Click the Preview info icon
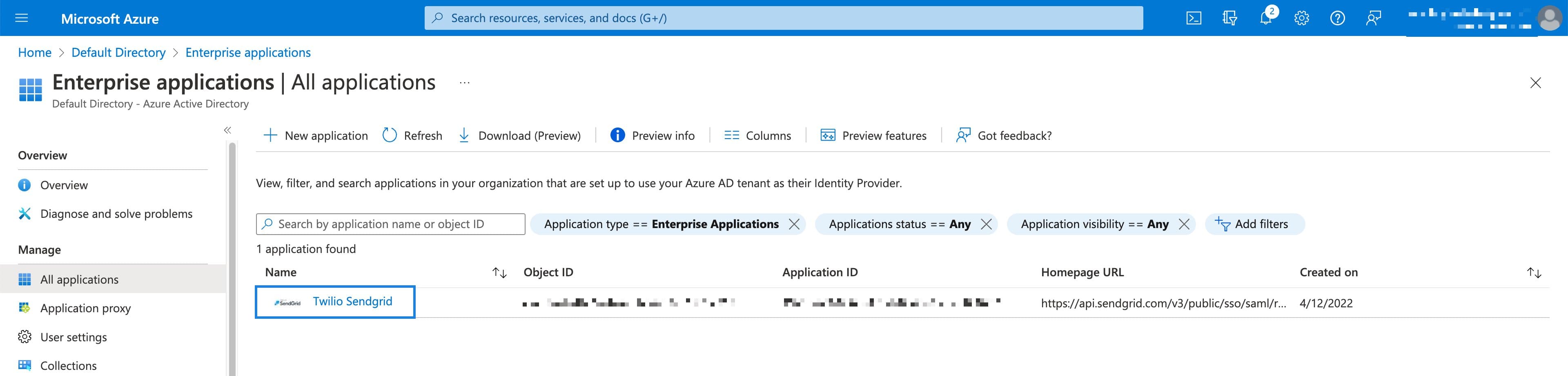This screenshot has height=376, width=1568. [617, 135]
